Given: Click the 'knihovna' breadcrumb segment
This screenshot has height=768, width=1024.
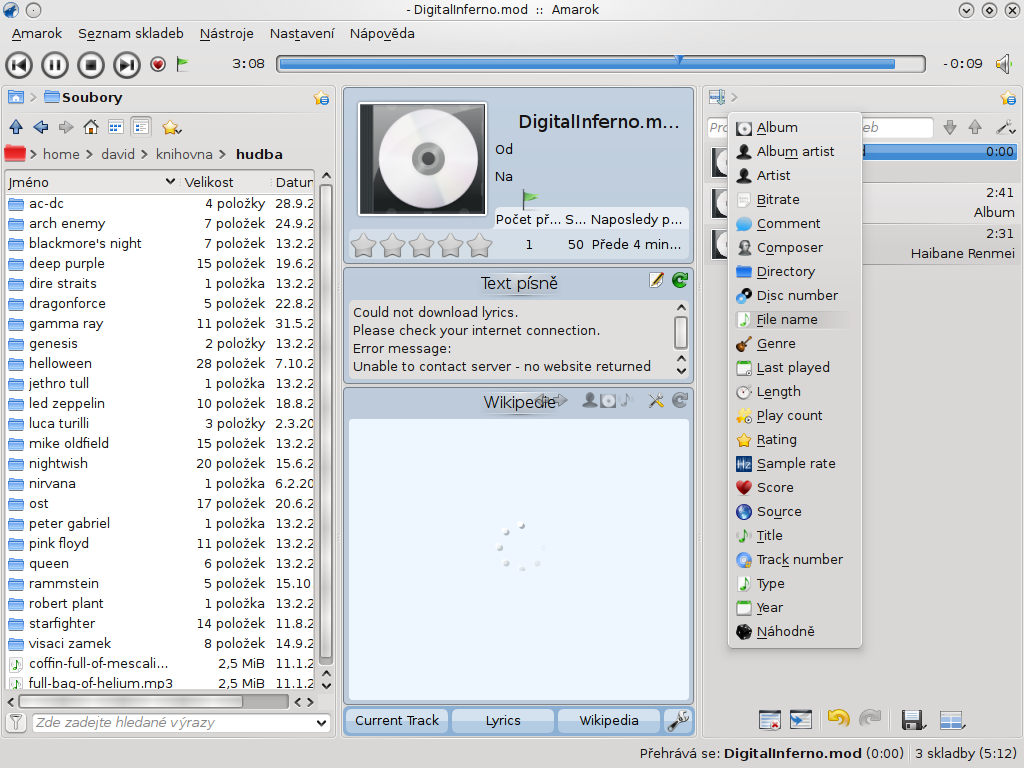Looking at the screenshot, I should (184, 154).
